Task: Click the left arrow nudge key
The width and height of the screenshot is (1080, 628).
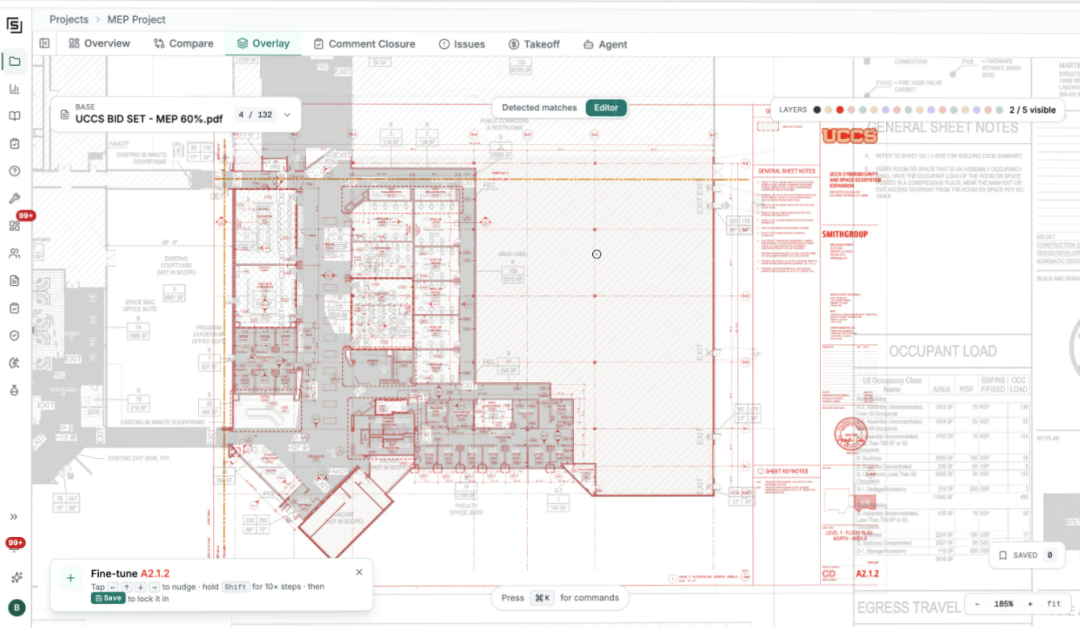Action: point(113,587)
